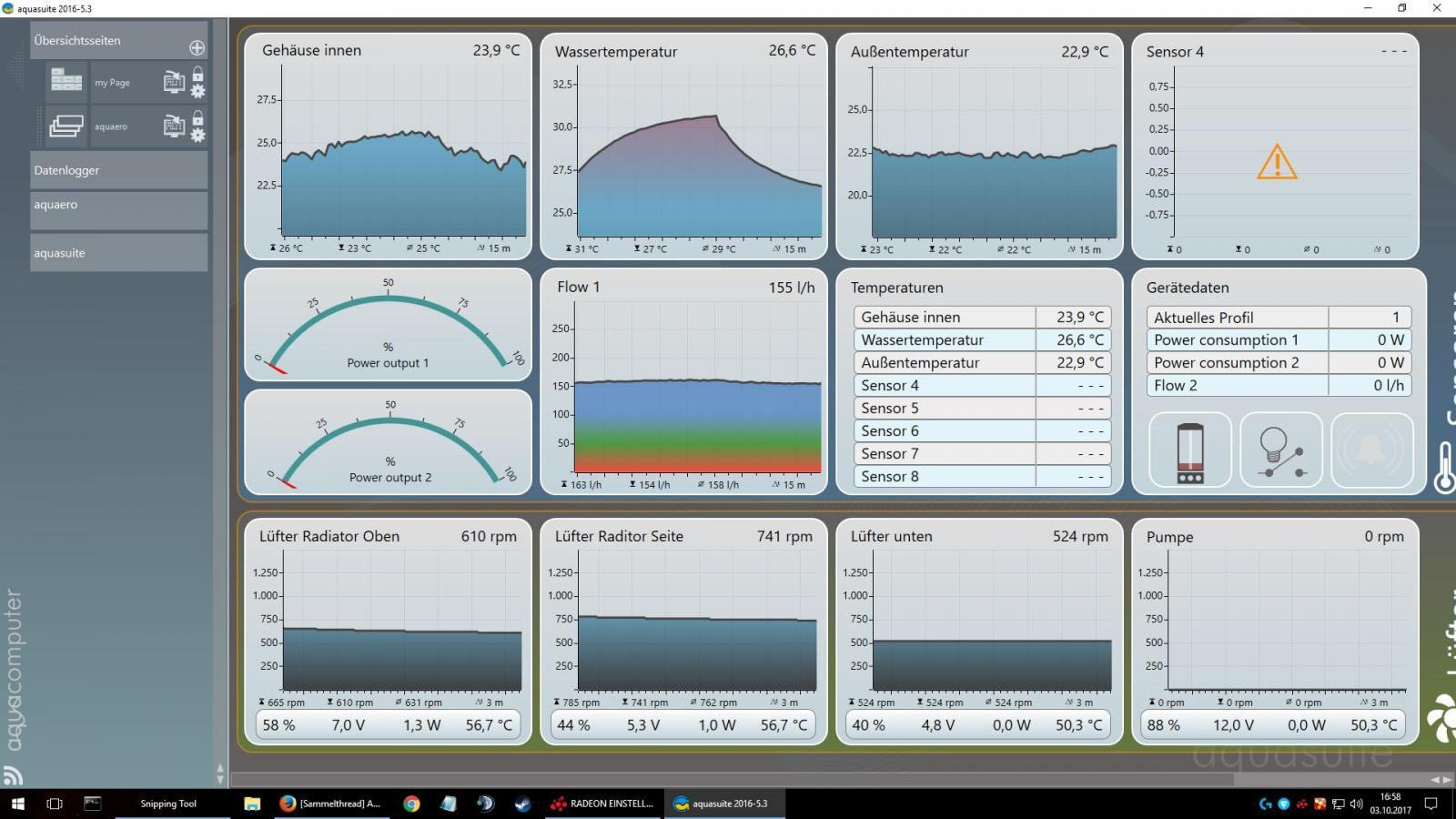Click the Flow 2 row in Gerätedaten

(x=1279, y=385)
